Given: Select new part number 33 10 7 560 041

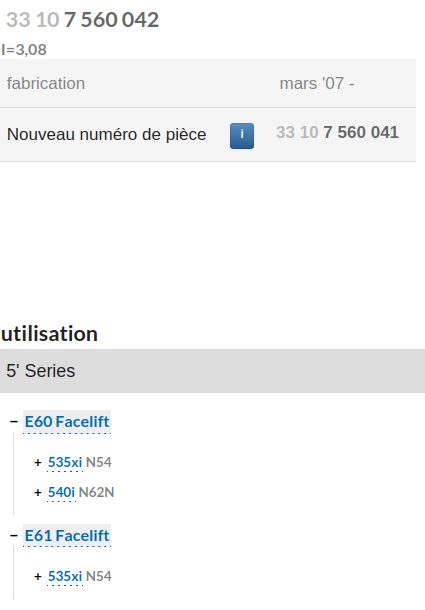Looking at the screenshot, I should 337,132.
